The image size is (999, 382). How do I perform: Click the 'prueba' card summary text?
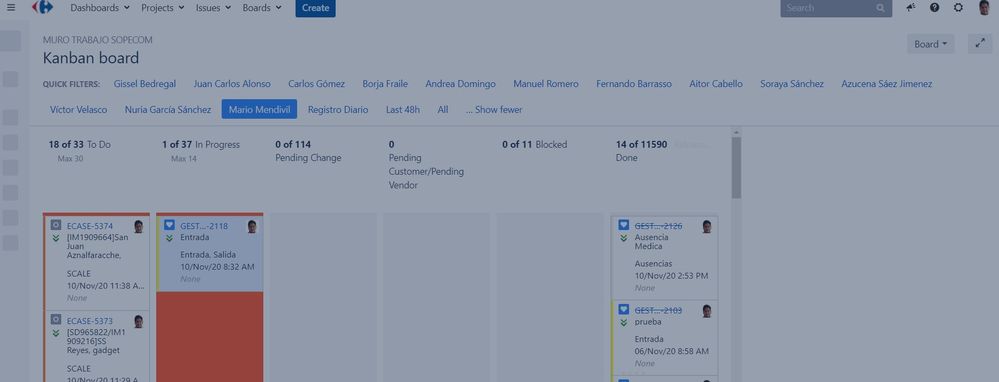coord(648,322)
